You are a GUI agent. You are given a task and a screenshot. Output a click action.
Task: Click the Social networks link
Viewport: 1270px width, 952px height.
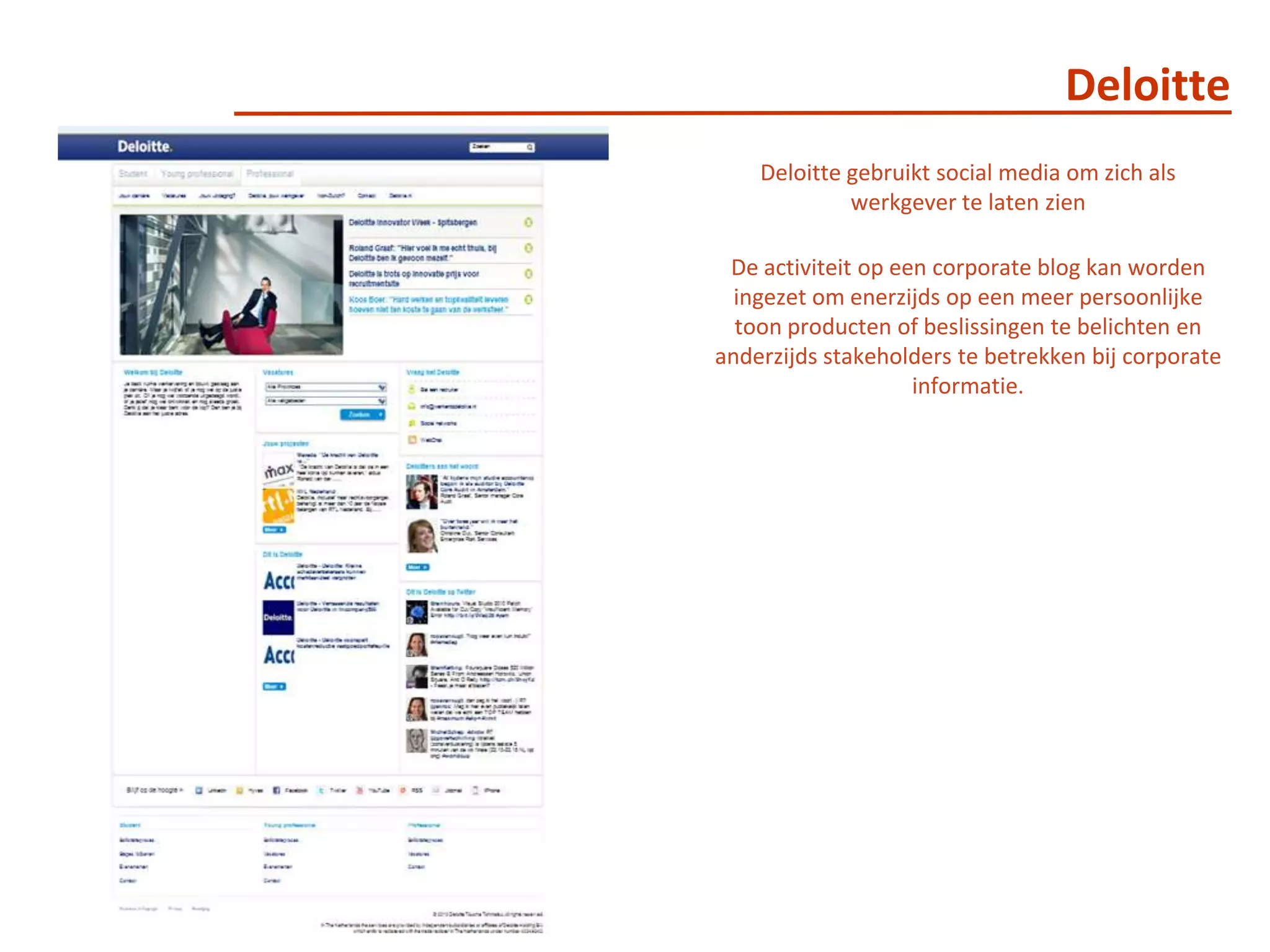[438, 423]
